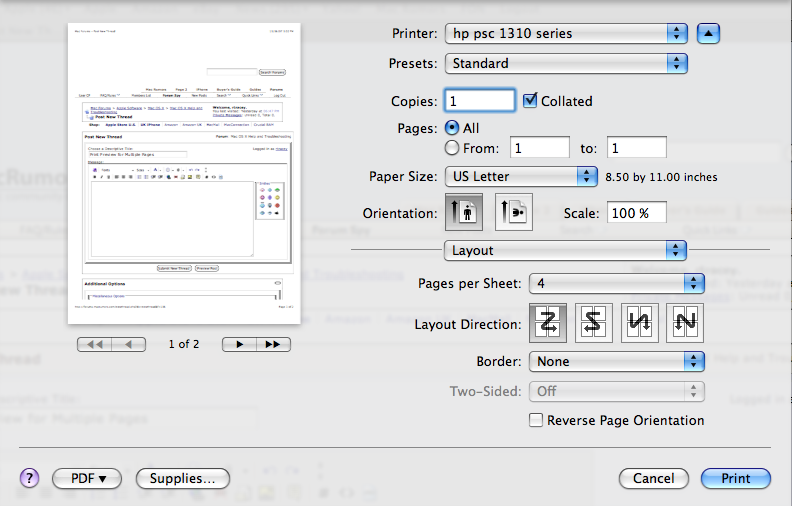Viewport: 792px width, 506px height.
Task: Click the '8.50 by 11.00 inches' text
Action: click(x=661, y=177)
